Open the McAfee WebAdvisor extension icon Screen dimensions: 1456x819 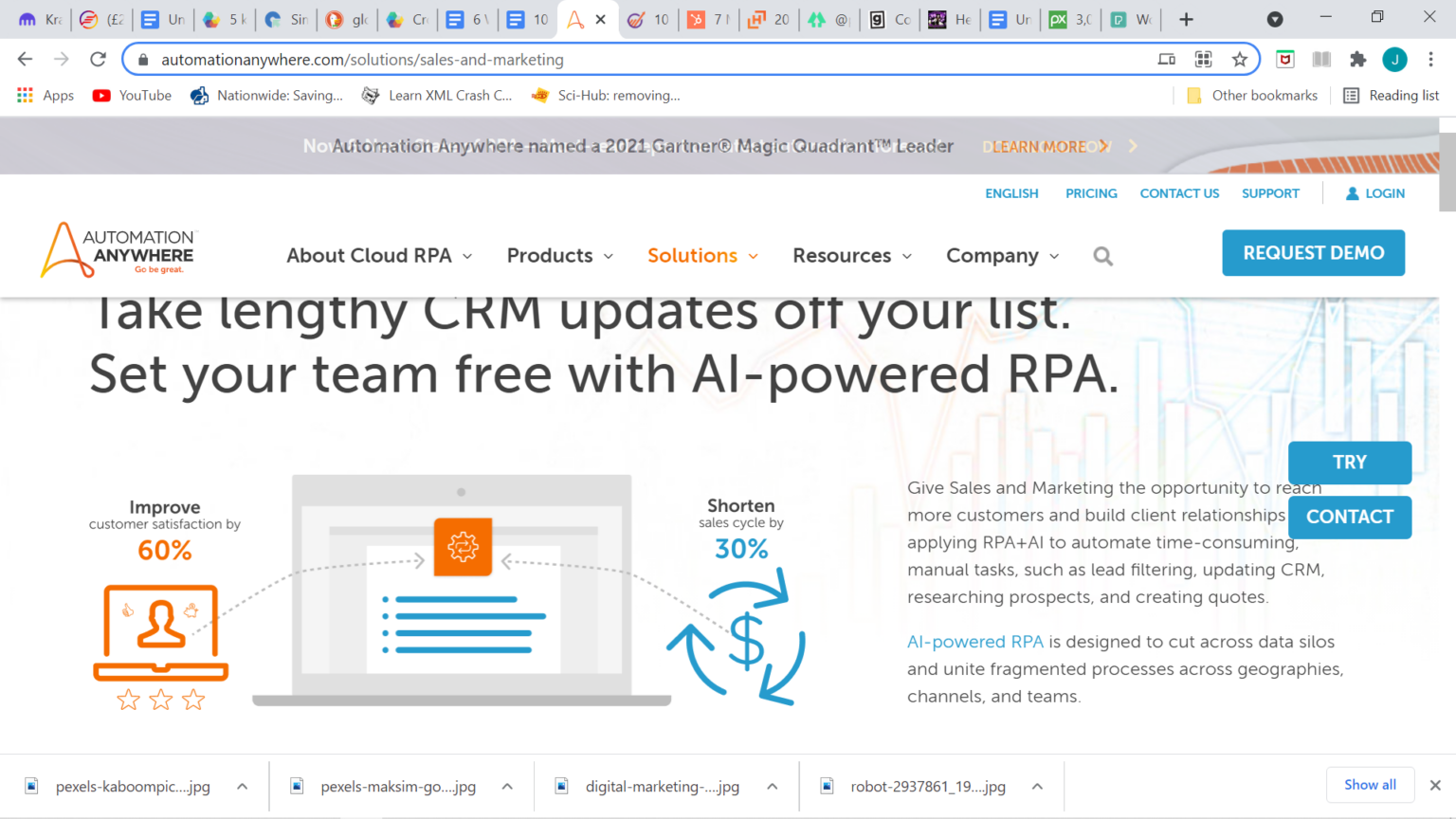pos(1284,59)
